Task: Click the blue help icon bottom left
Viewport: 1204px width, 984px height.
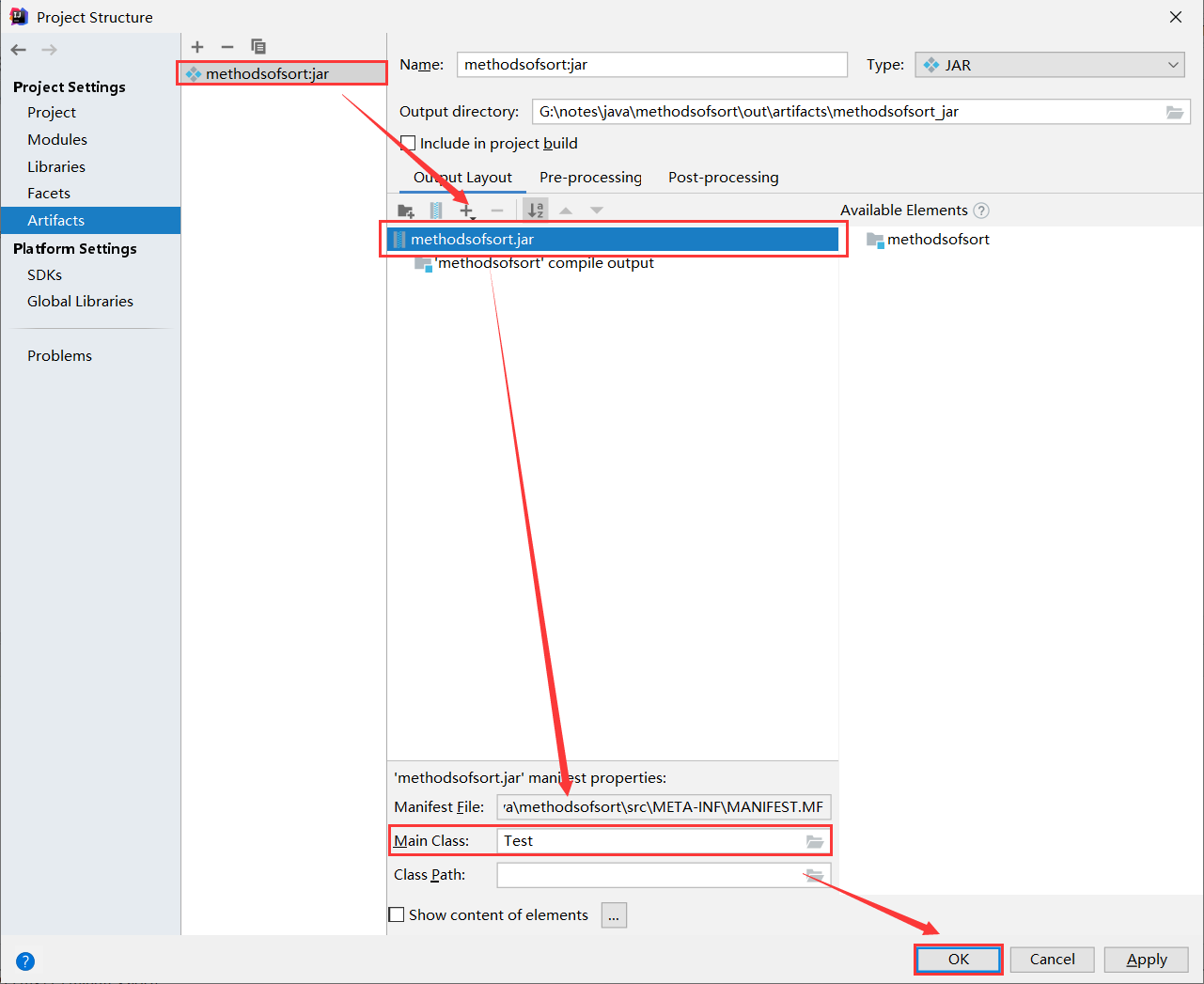Action: click(24, 961)
